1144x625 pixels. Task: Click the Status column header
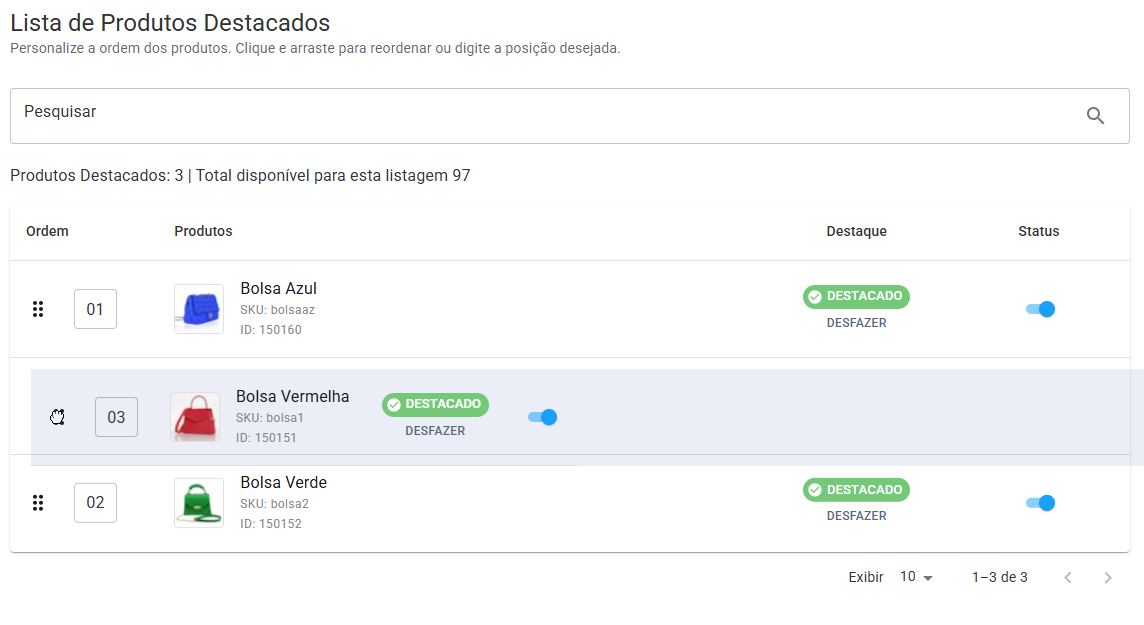(x=1039, y=231)
